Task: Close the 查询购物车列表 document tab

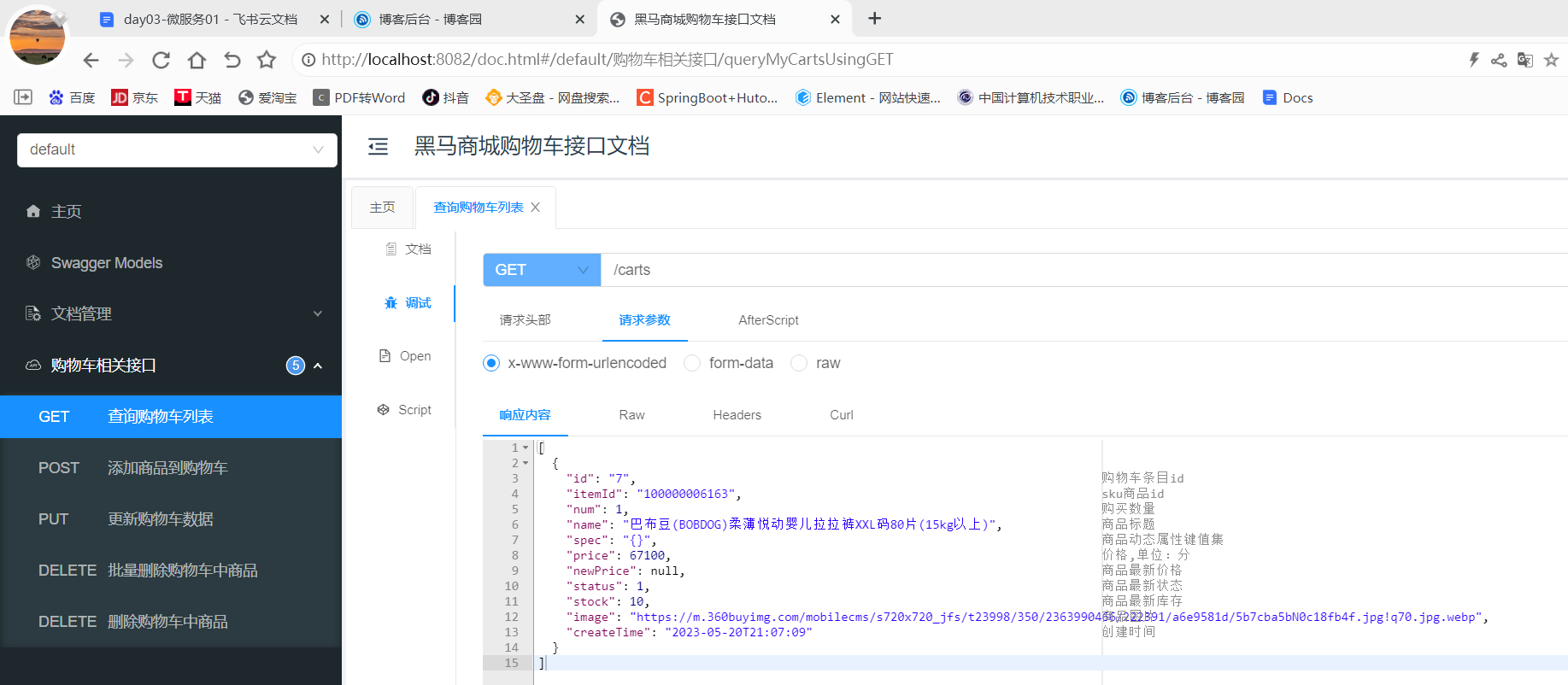Action: pos(536,208)
